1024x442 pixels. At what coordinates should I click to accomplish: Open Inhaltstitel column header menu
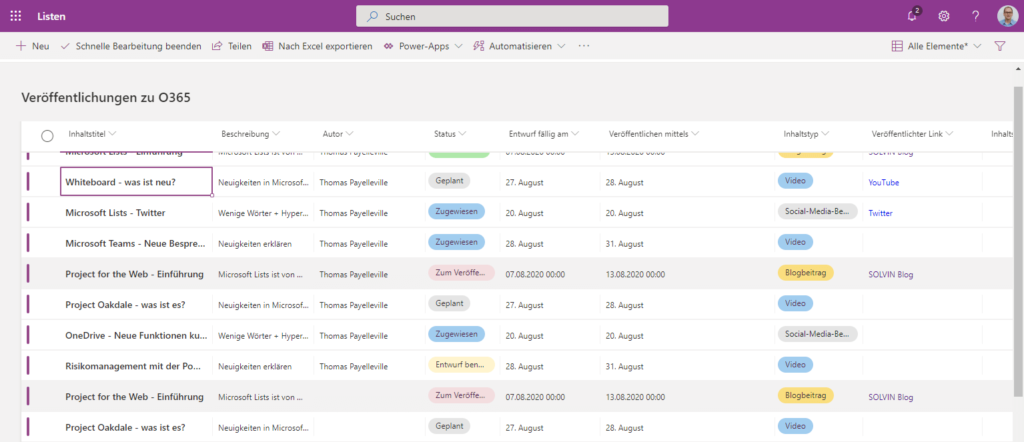(x=92, y=134)
